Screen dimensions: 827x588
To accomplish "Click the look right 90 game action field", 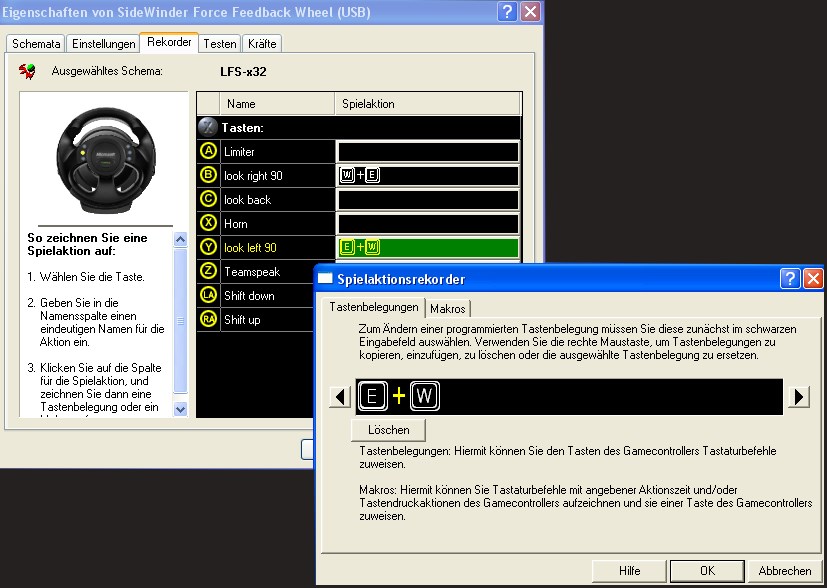I will coord(428,176).
